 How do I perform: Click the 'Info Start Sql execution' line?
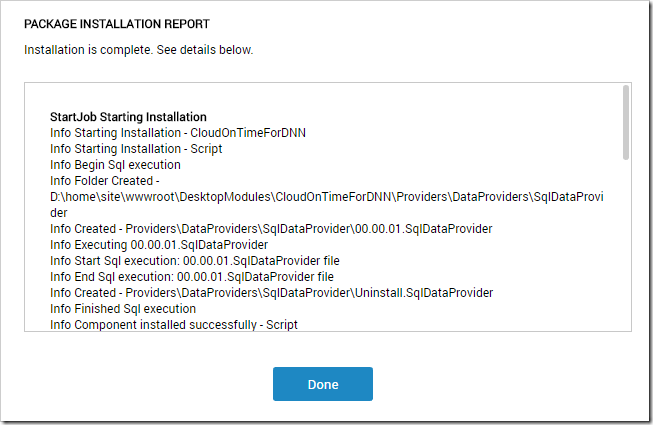tap(195, 261)
